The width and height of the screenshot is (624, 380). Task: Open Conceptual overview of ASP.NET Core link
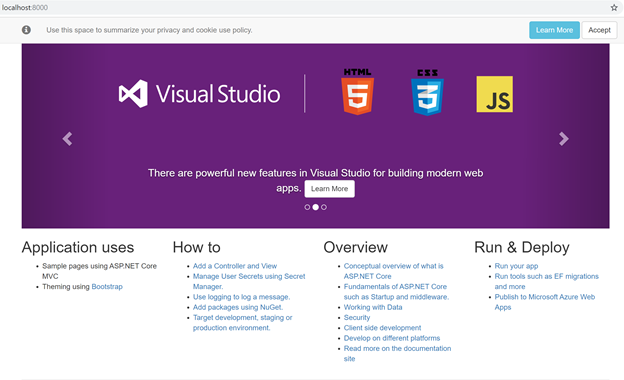[394, 271]
